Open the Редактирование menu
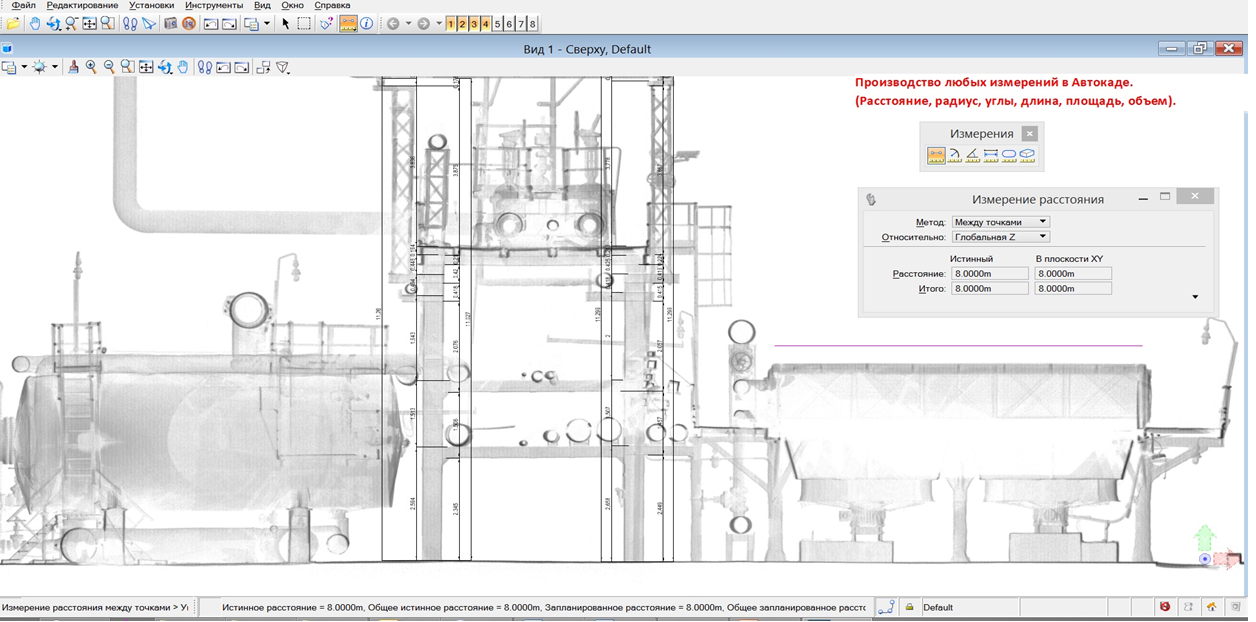The width and height of the screenshot is (1256, 622). tap(82, 5)
